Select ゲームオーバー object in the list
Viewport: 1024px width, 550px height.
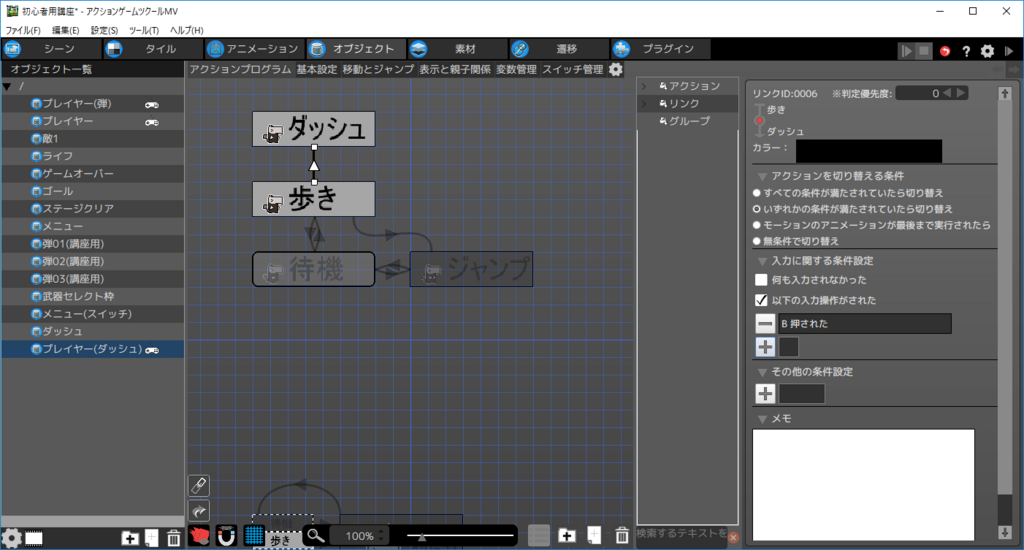tap(92, 174)
